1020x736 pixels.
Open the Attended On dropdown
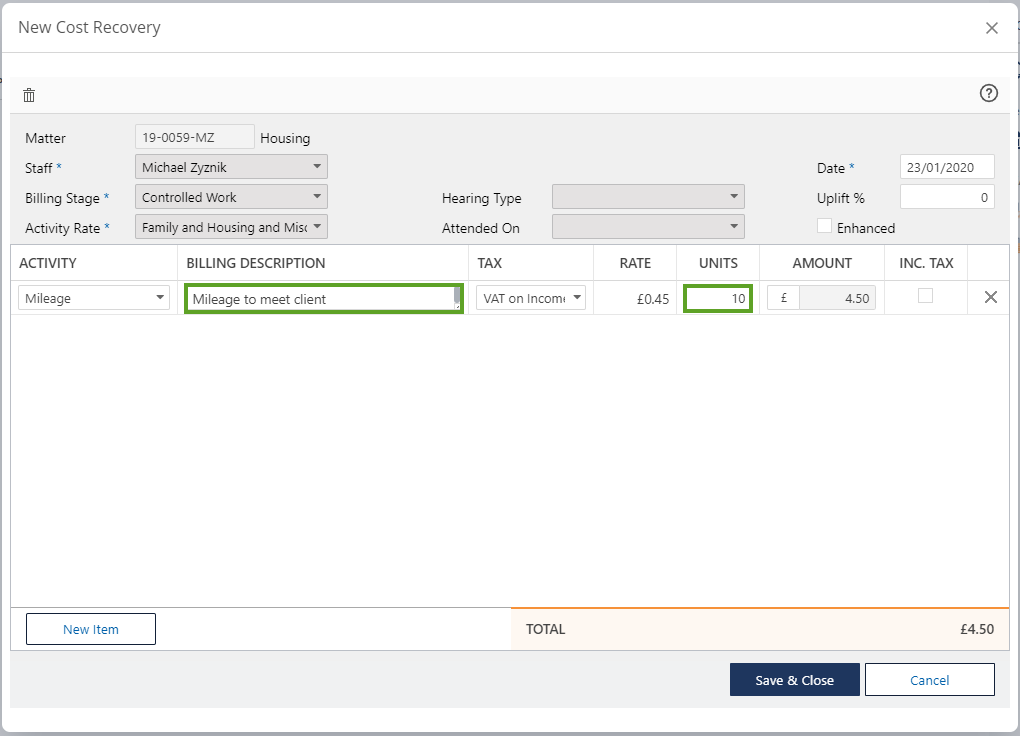point(648,227)
